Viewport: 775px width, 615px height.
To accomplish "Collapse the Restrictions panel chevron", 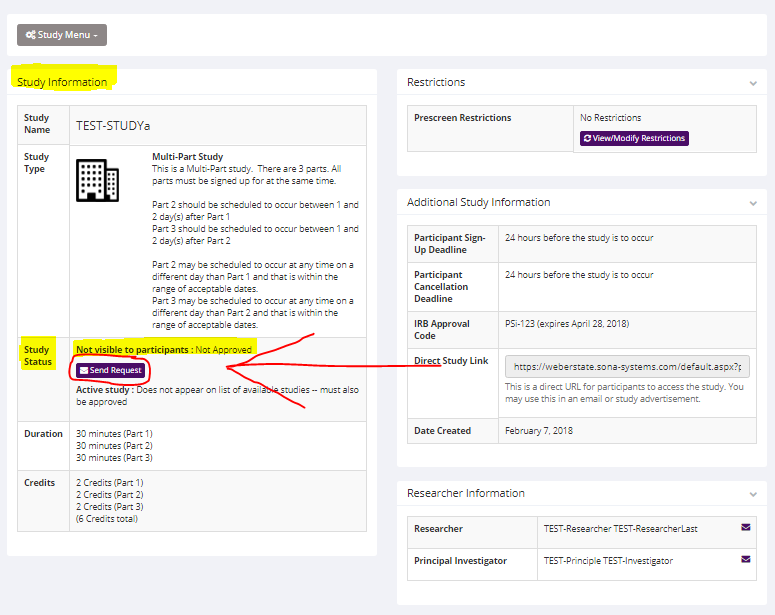I will point(752,83).
